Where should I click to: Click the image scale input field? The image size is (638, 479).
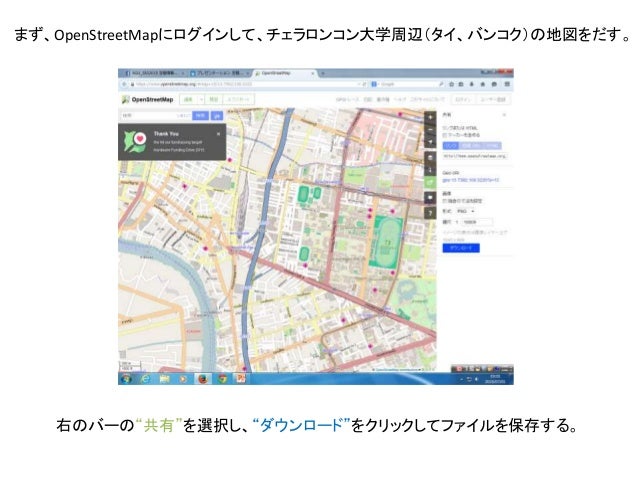pos(477,222)
